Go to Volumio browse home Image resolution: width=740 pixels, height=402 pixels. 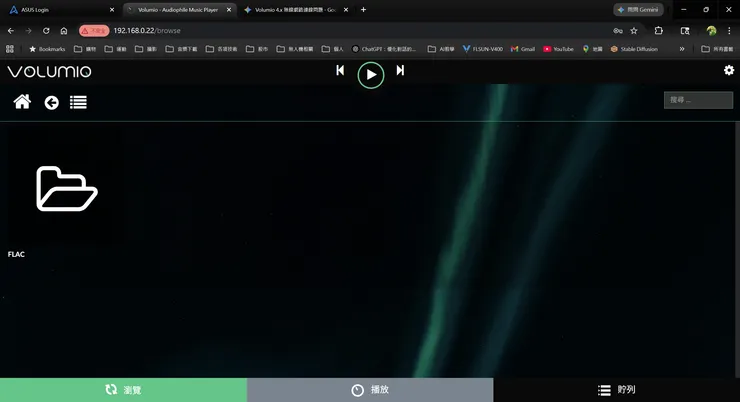tap(22, 102)
